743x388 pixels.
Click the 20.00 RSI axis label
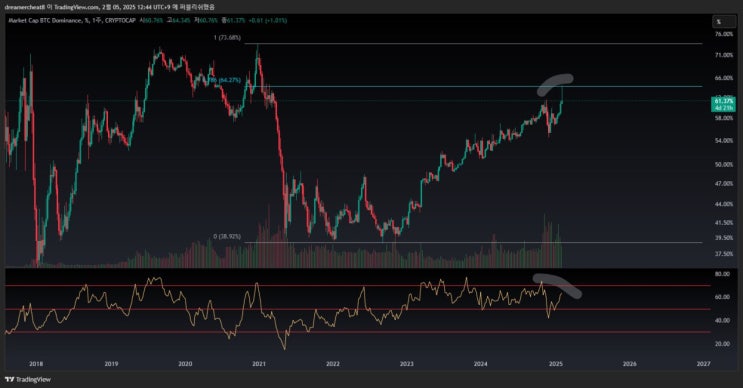pyautogui.click(x=722, y=344)
